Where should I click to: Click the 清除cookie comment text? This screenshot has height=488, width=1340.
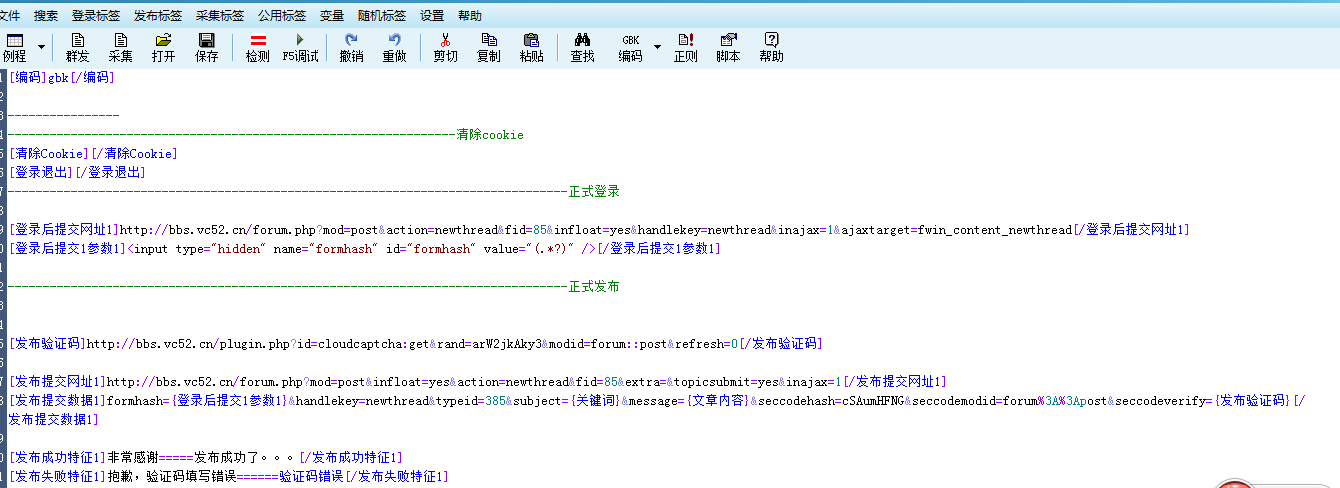490,135
